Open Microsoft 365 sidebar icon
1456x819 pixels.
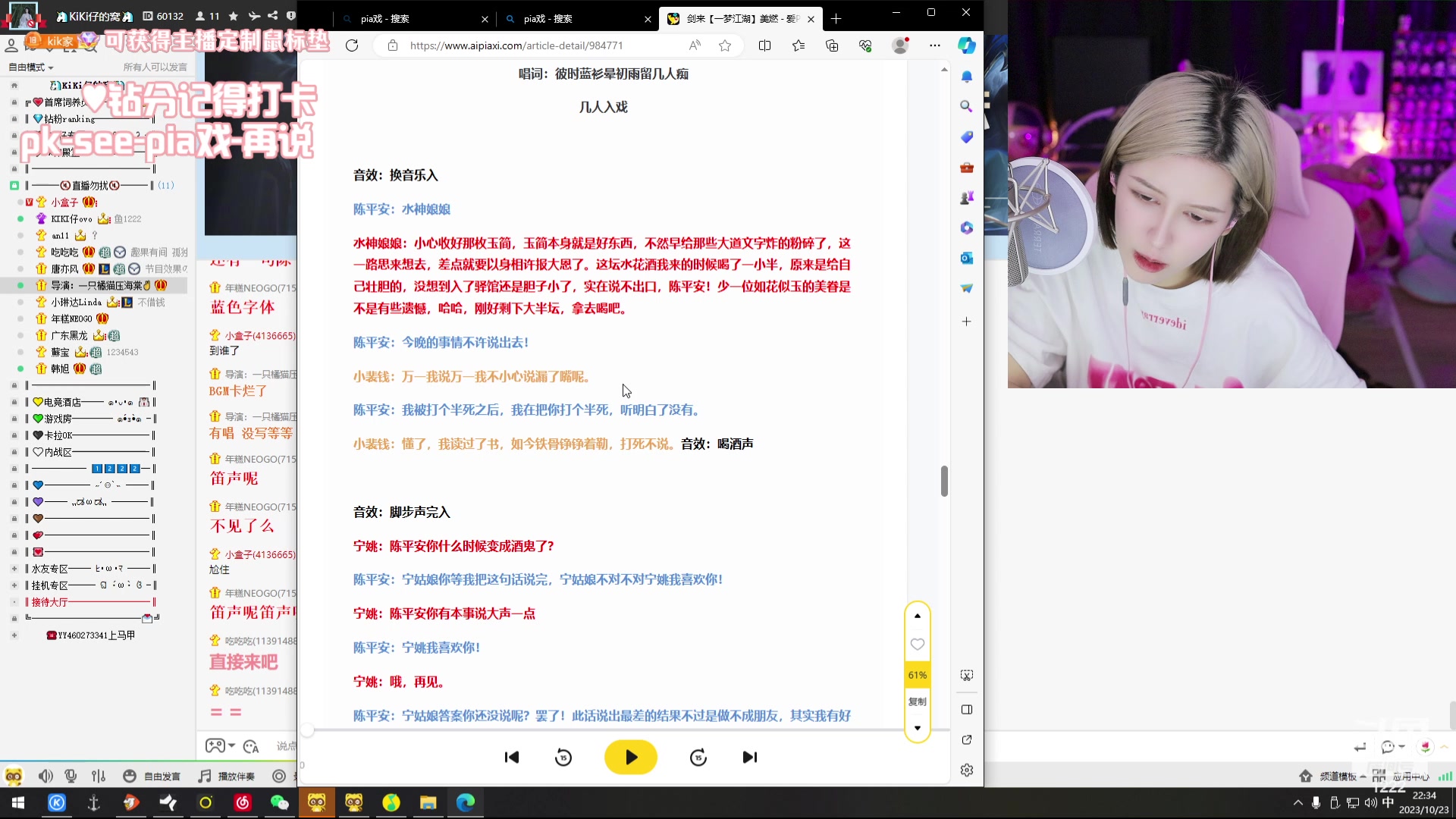(x=966, y=227)
